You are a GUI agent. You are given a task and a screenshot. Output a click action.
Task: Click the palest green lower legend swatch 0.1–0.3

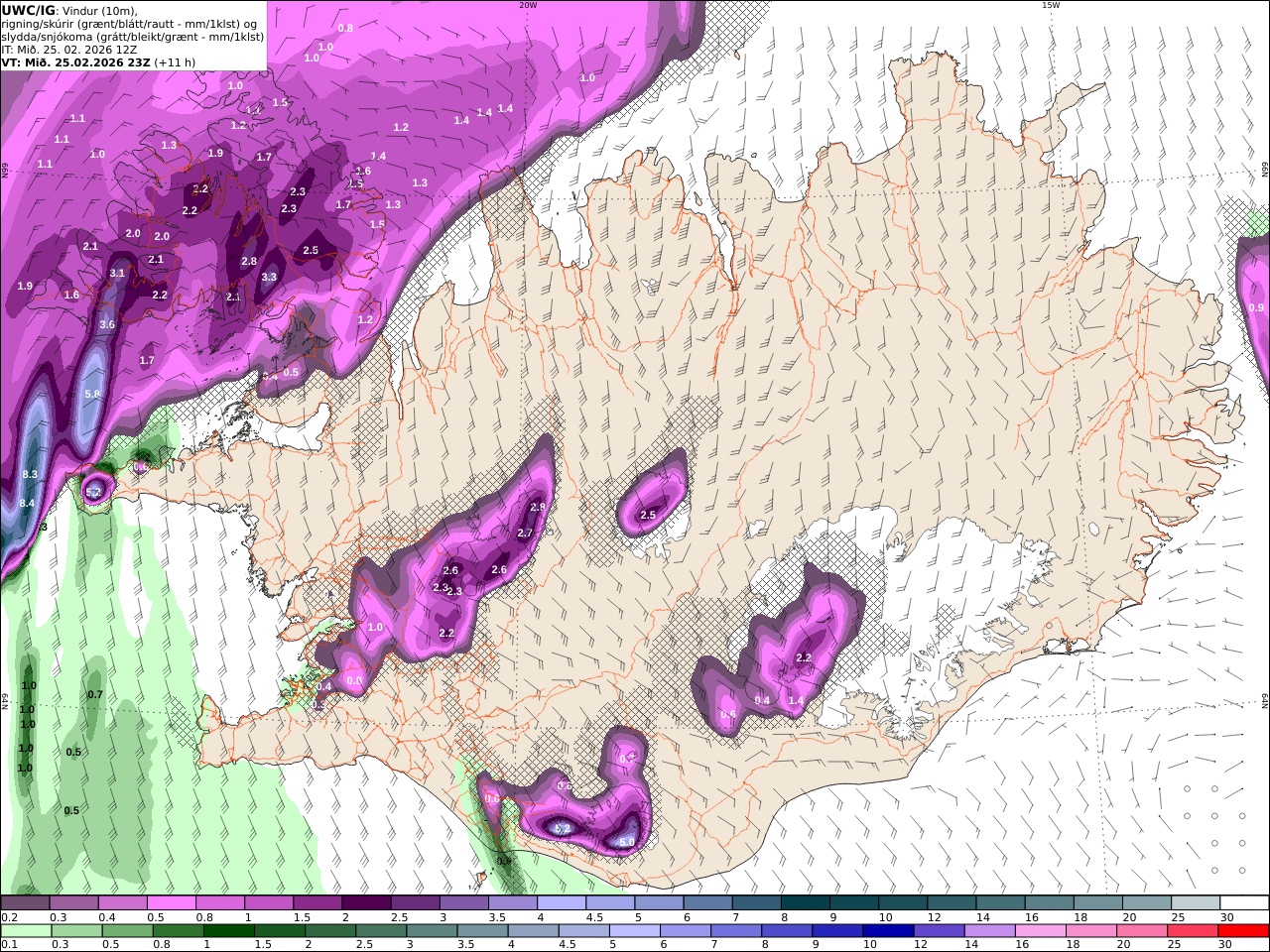pos(26,931)
